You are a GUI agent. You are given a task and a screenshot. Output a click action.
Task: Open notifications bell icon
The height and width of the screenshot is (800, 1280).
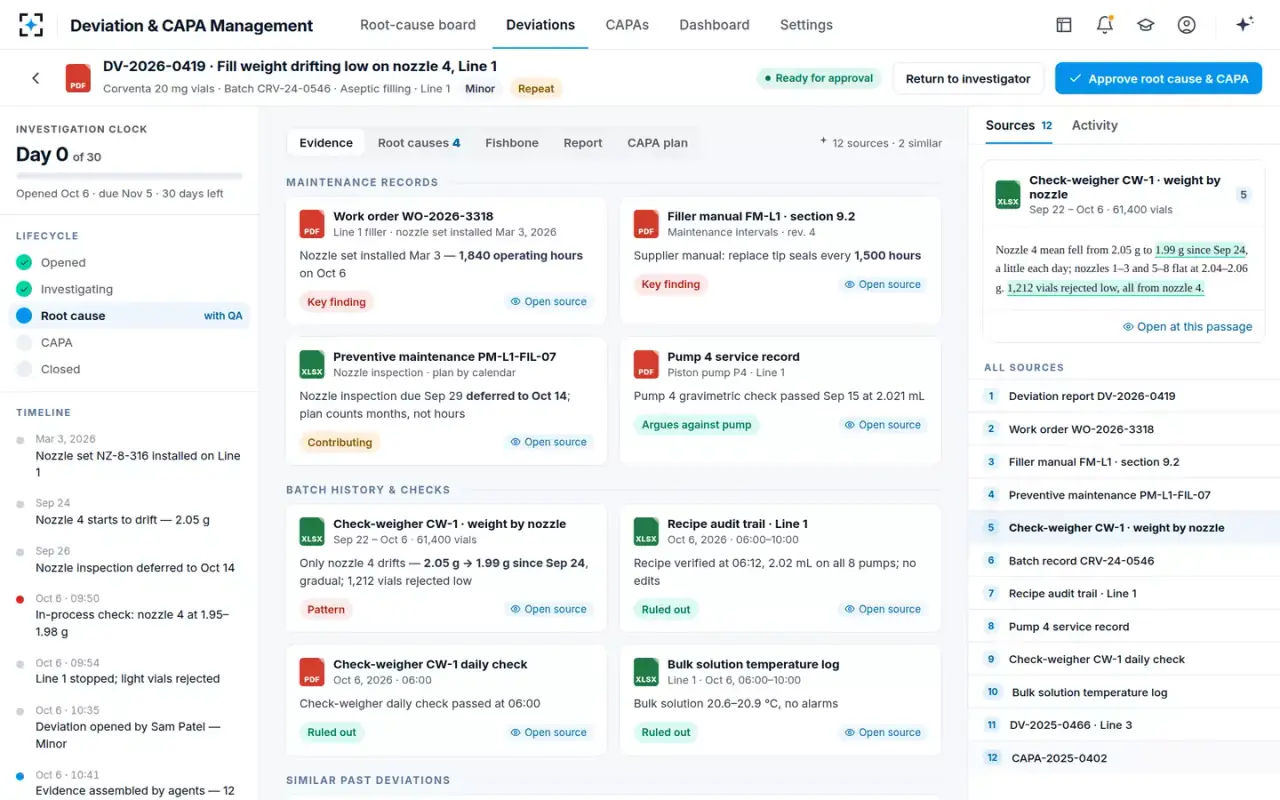pos(1105,25)
